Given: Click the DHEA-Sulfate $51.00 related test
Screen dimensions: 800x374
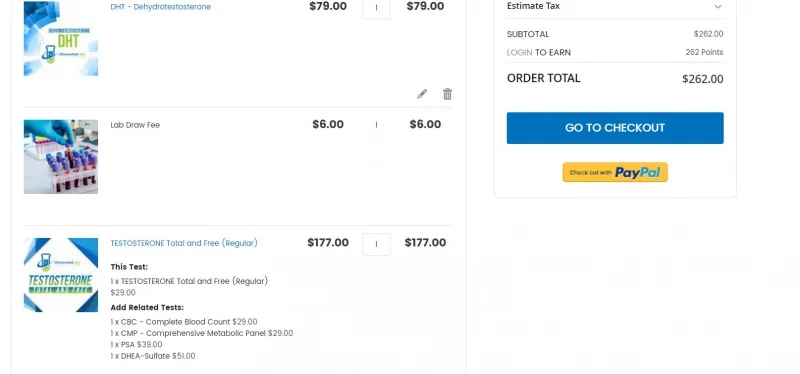Looking at the screenshot, I should click(x=153, y=356).
